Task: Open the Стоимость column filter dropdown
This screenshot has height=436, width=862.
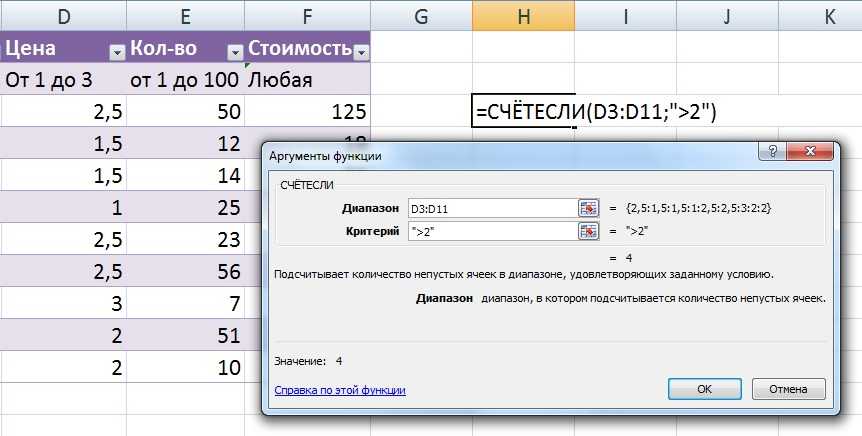Action: click(x=361, y=52)
